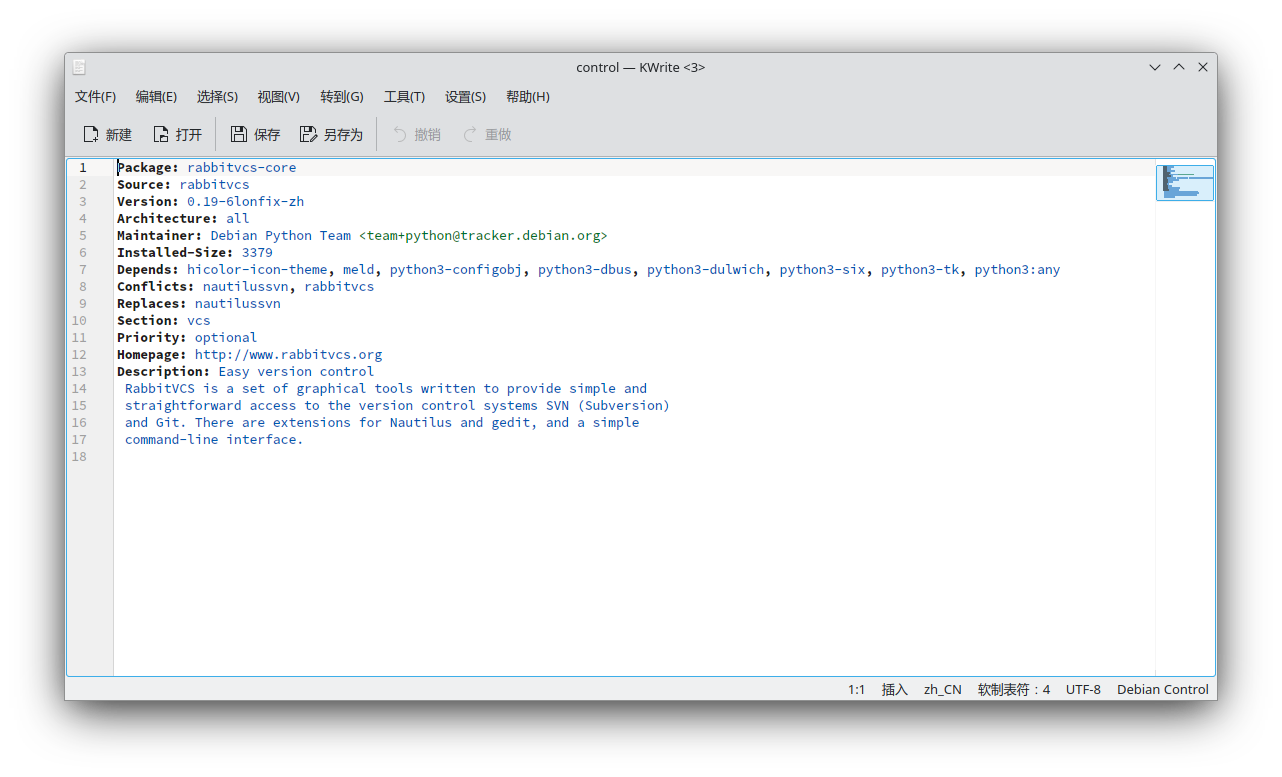Open the 视图(V) menu
This screenshot has height=777, width=1282.
[x=278, y=97]
